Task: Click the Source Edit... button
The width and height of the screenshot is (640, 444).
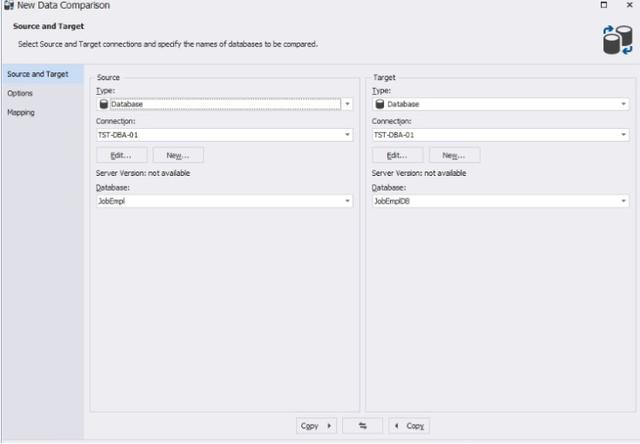Action: (121, 155)
